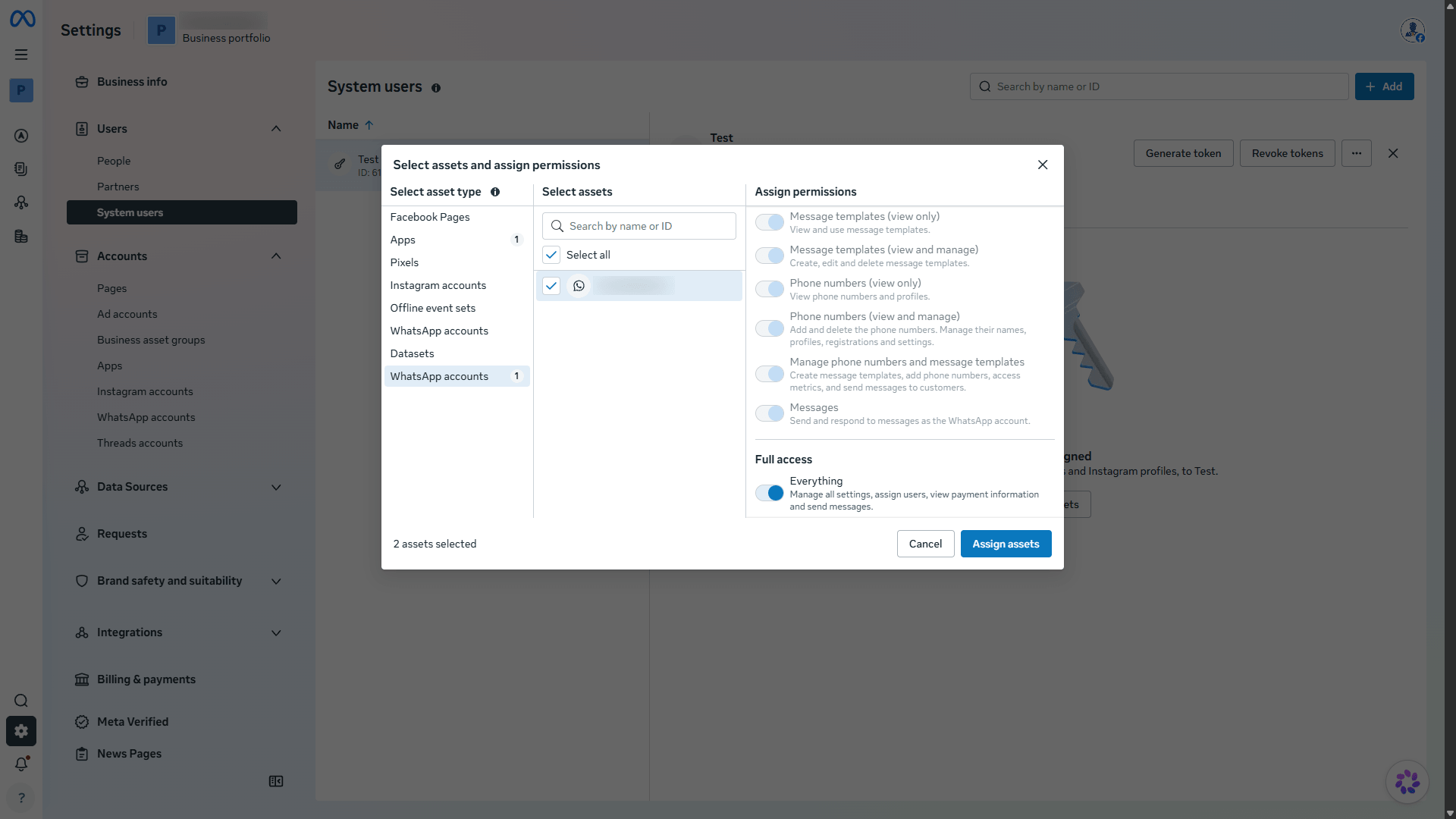Click the Assign assets button
The width and height of the screenshot is (1456, 819).
point(1006,544)
